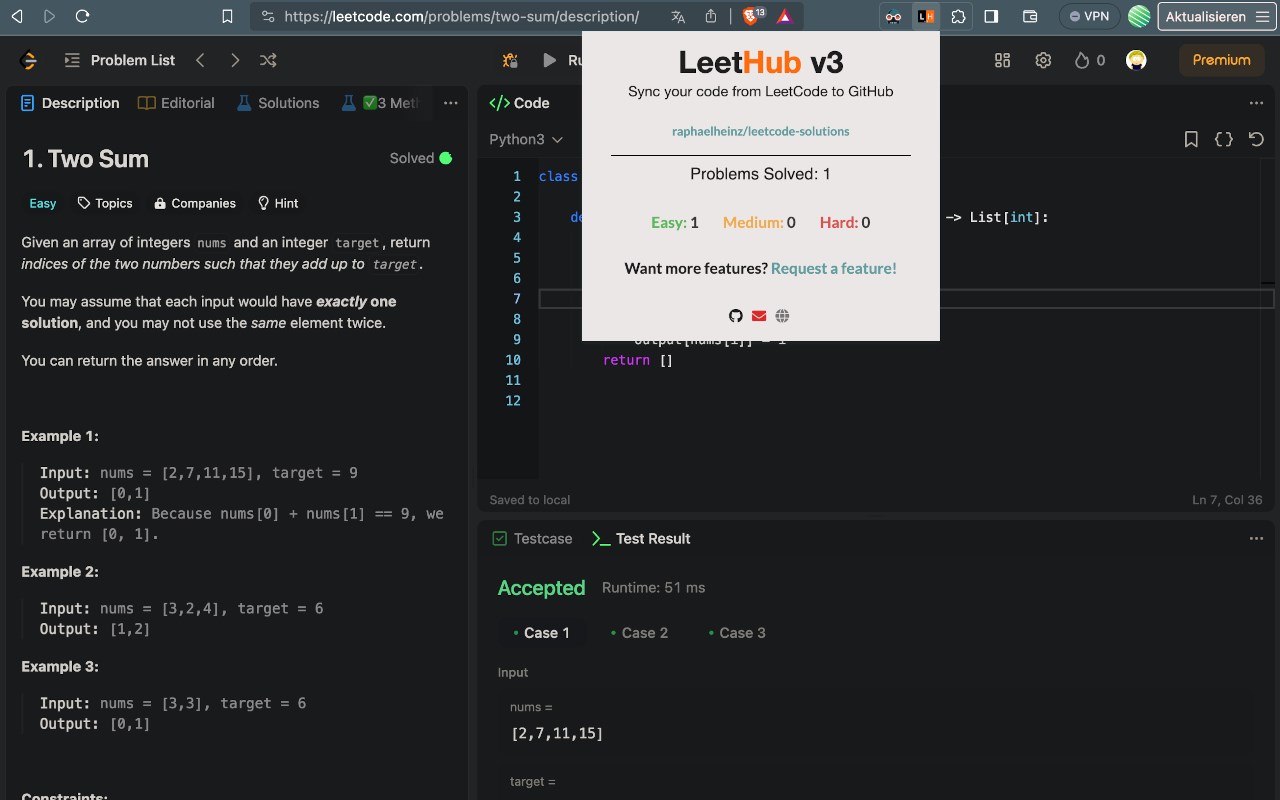Open the LeetCode settings gear icon

(x=1043, y=60)
